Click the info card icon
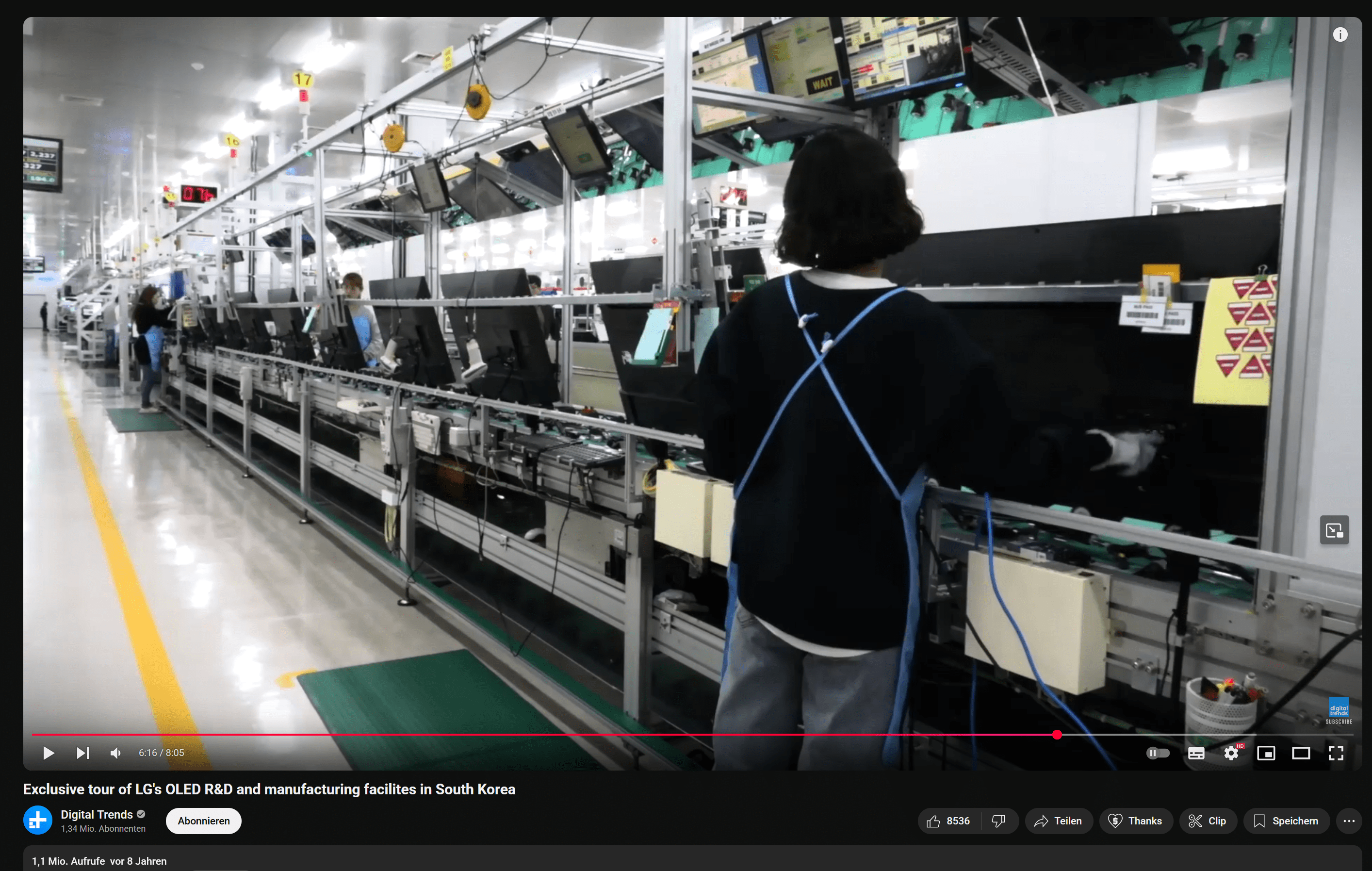The width and height of the screenshot is (1372, 871). (1340, 35)
